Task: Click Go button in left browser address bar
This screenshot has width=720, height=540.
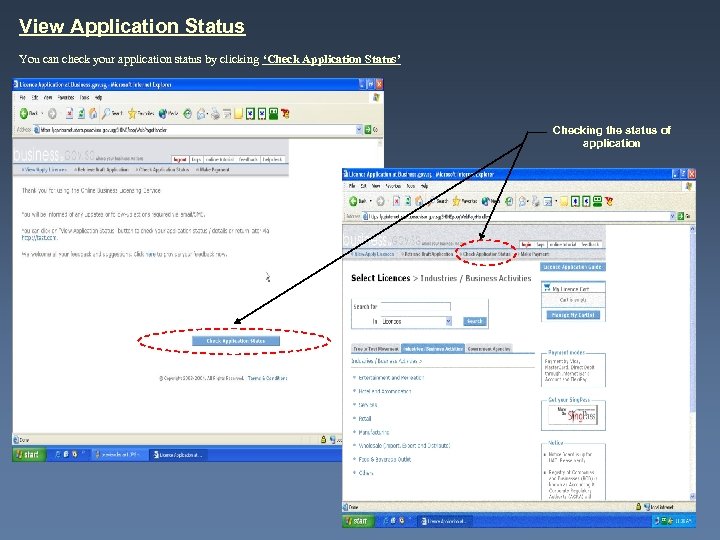Action: coord(371,130)
